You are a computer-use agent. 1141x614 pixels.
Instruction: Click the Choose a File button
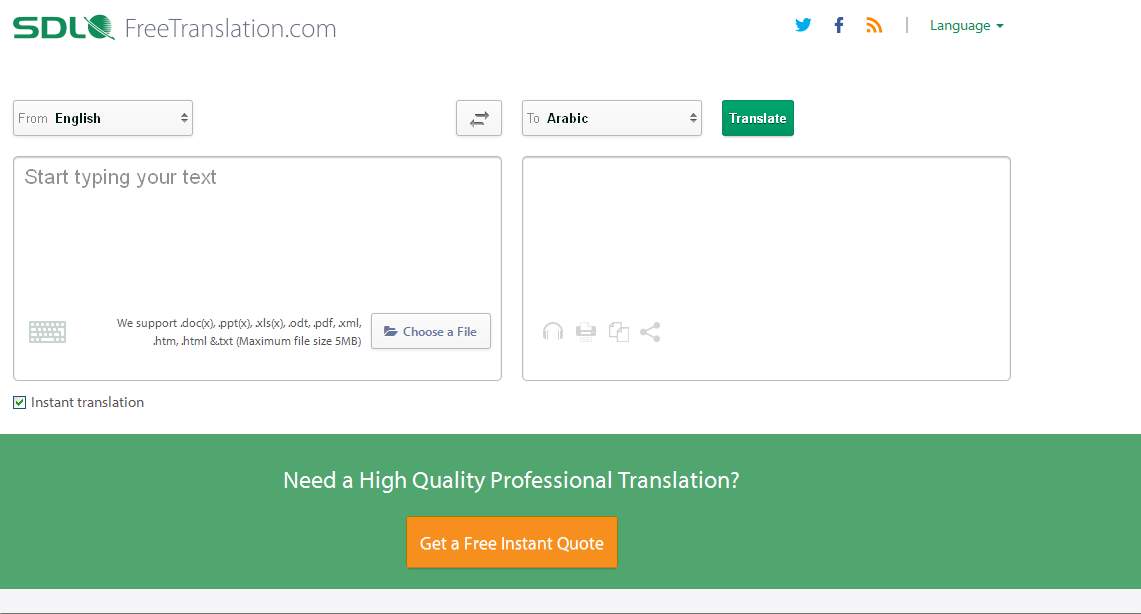[x=431, y=331]
